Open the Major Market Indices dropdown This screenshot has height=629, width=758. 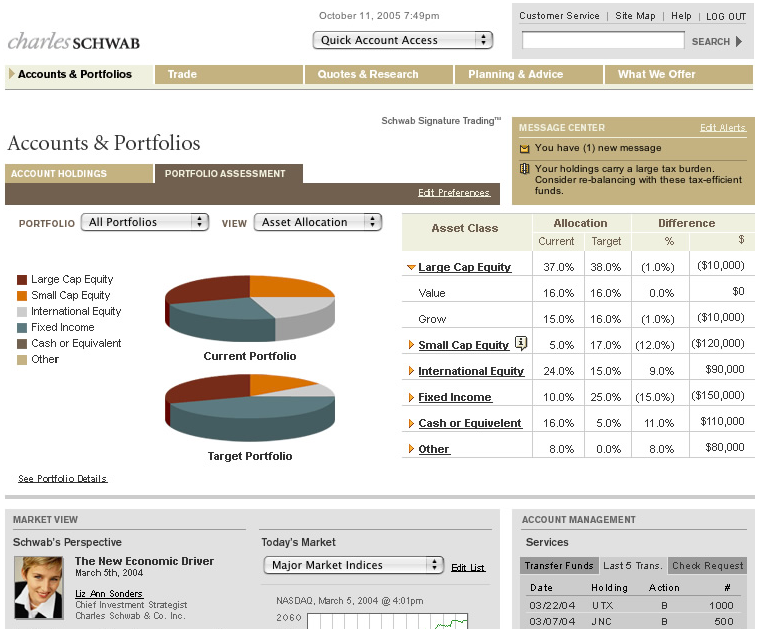click(x=353, y=565)
